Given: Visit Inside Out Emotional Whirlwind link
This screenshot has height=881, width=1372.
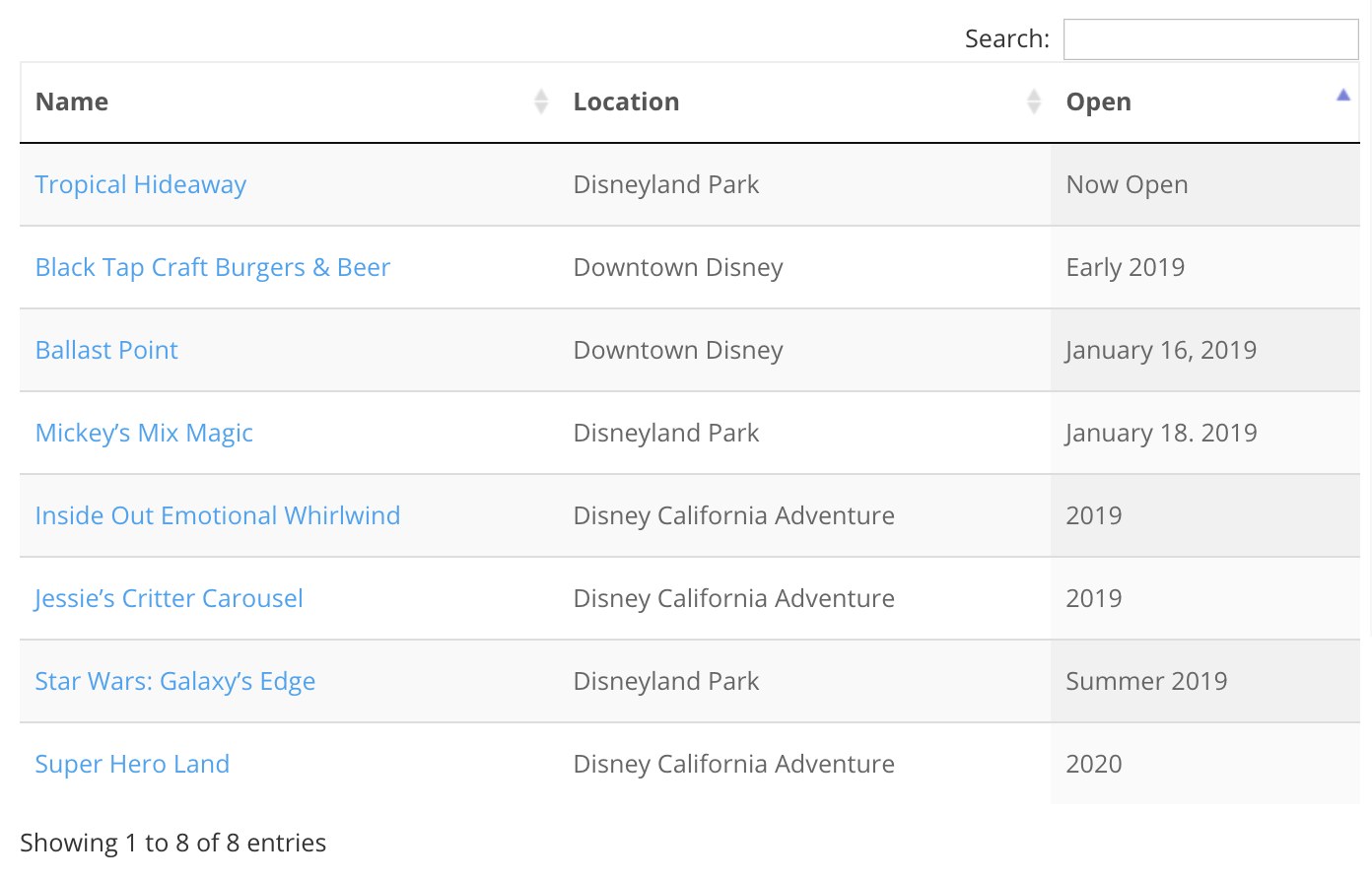Looking at the screenshot, I should tap(218, 516).
